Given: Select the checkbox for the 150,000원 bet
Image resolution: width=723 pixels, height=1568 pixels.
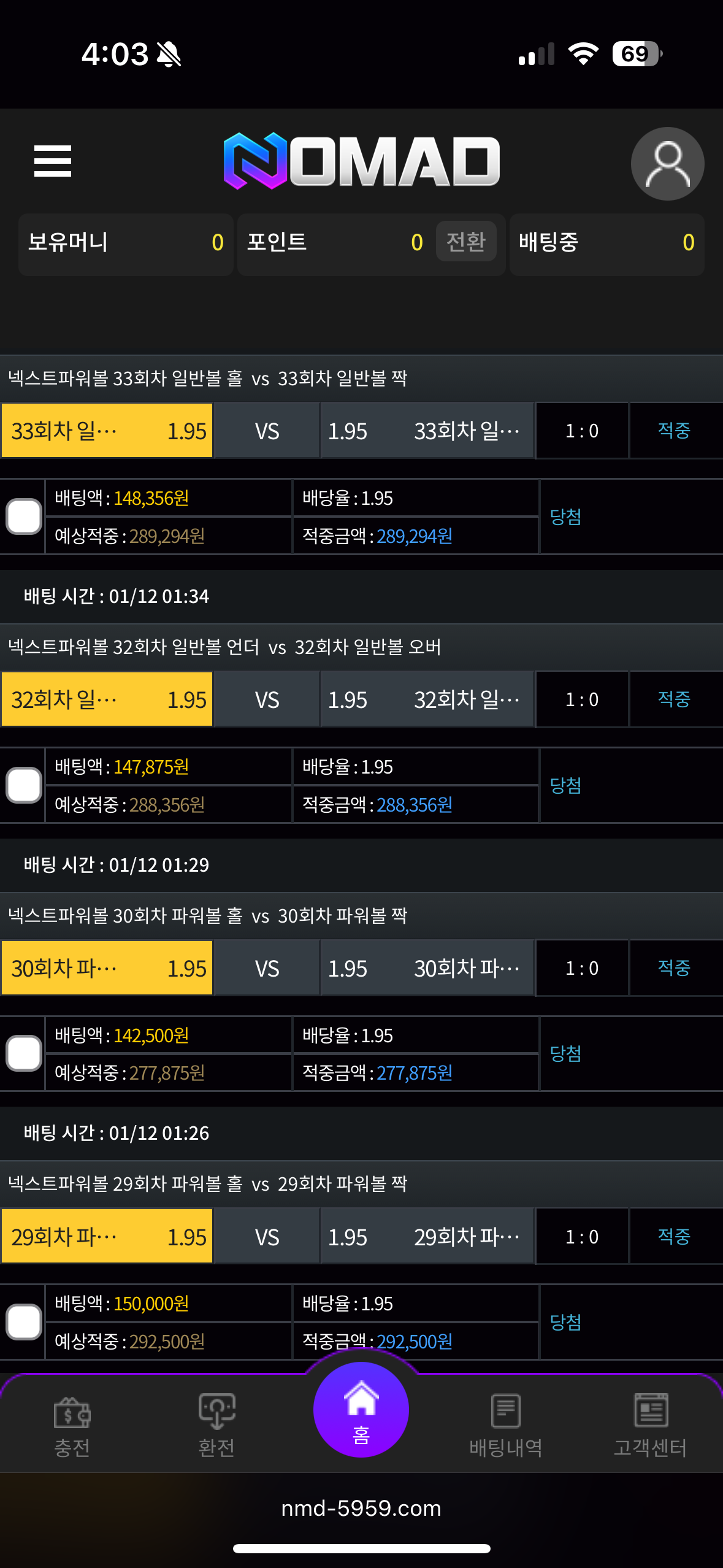Looking at the screenshot, I should click(24, 1321).
